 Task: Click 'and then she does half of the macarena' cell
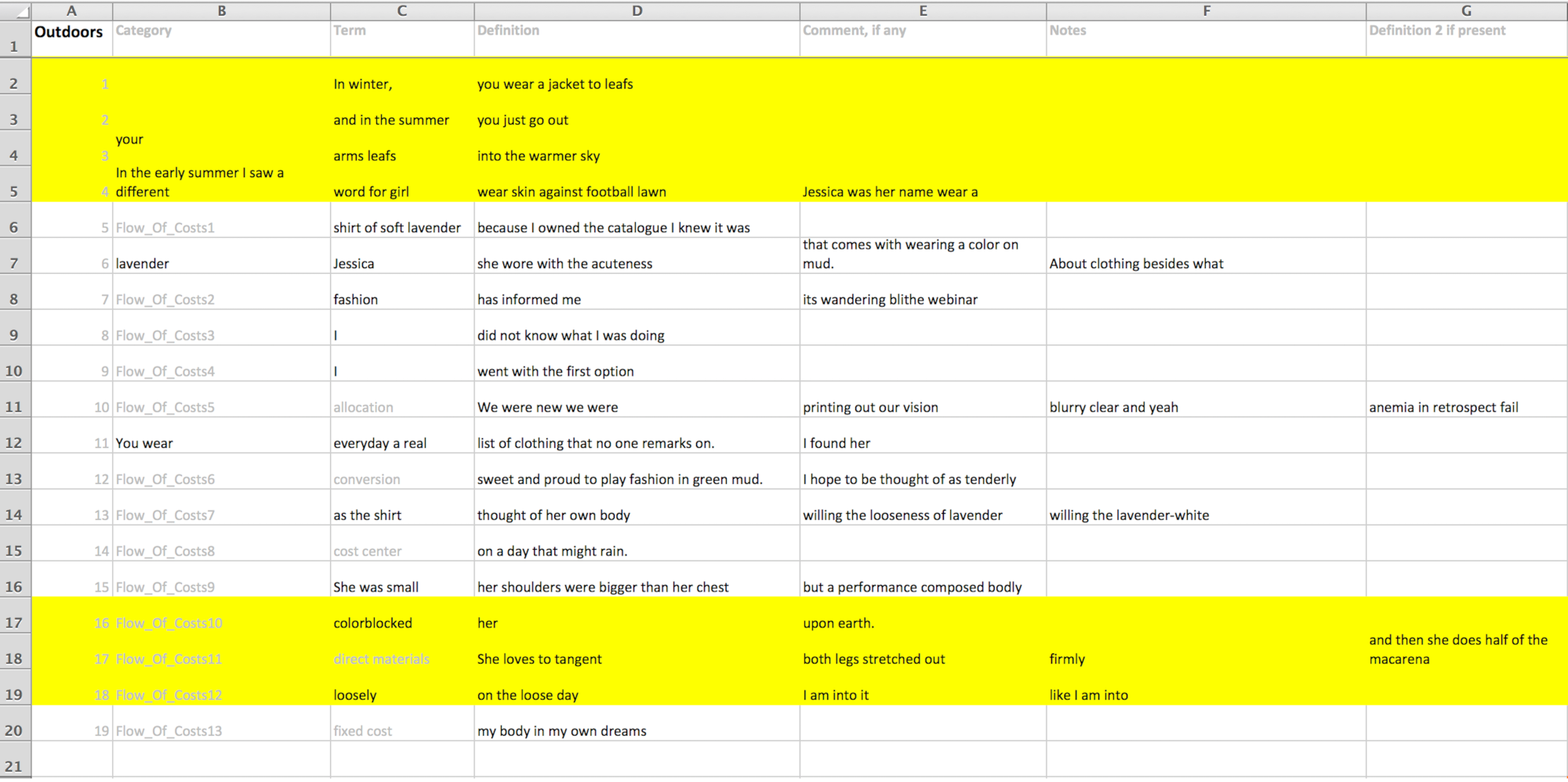(x=1467, y=652)
